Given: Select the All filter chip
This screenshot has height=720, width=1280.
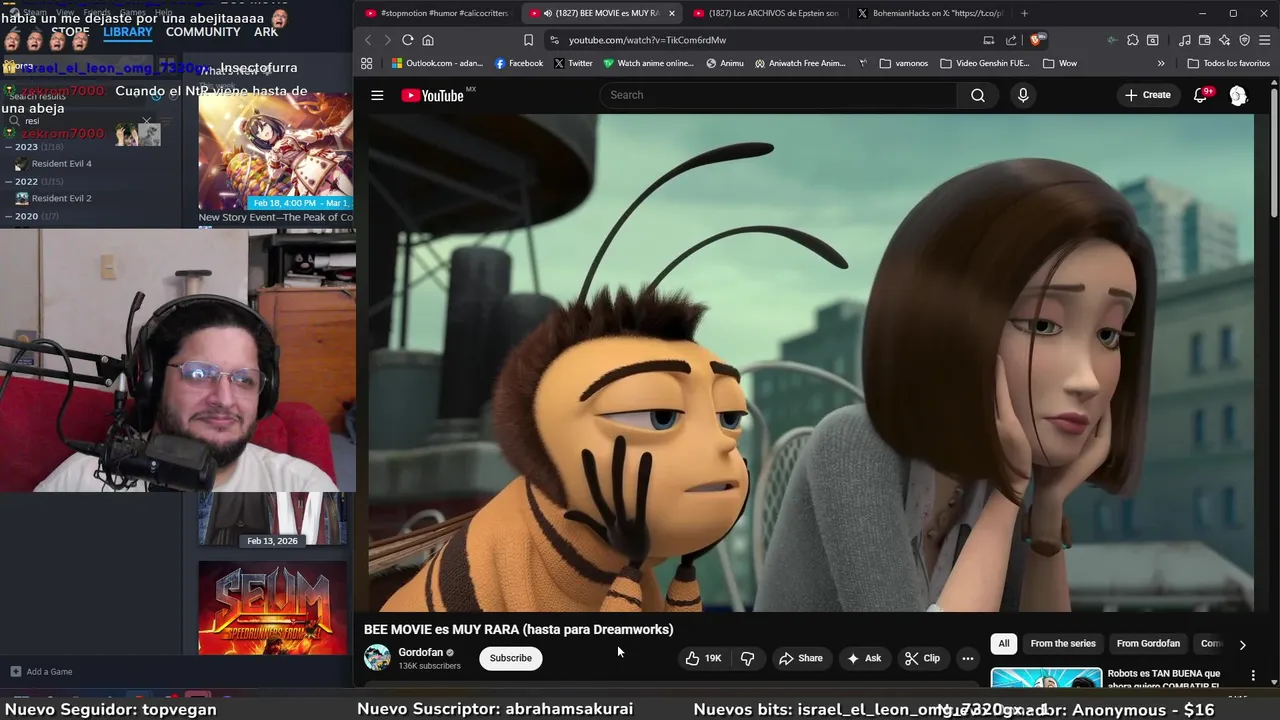Looking at the screenshot, I should [x=1004, y=644].
